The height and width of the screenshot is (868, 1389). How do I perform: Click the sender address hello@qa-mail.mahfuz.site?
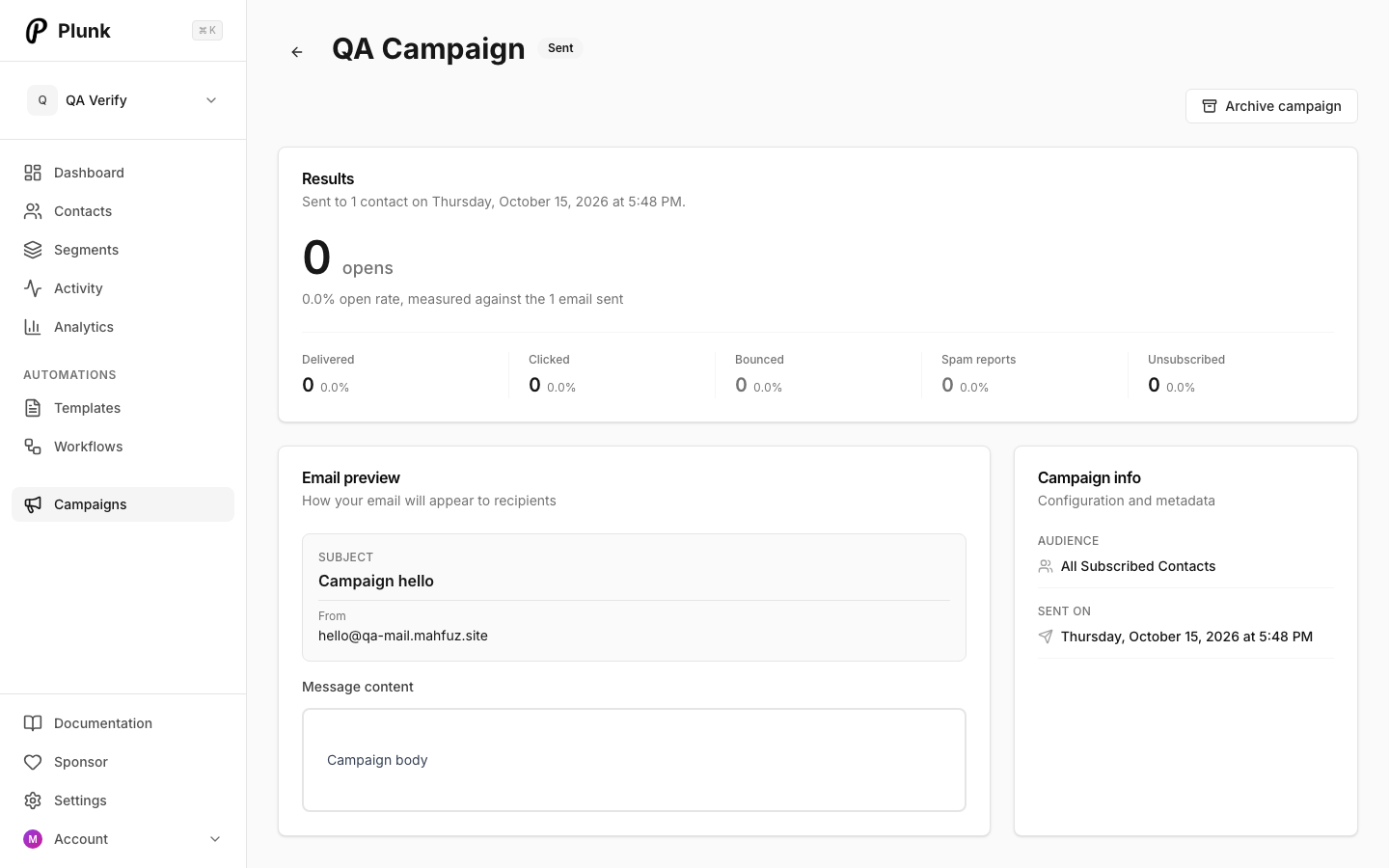tap(403, 636)
